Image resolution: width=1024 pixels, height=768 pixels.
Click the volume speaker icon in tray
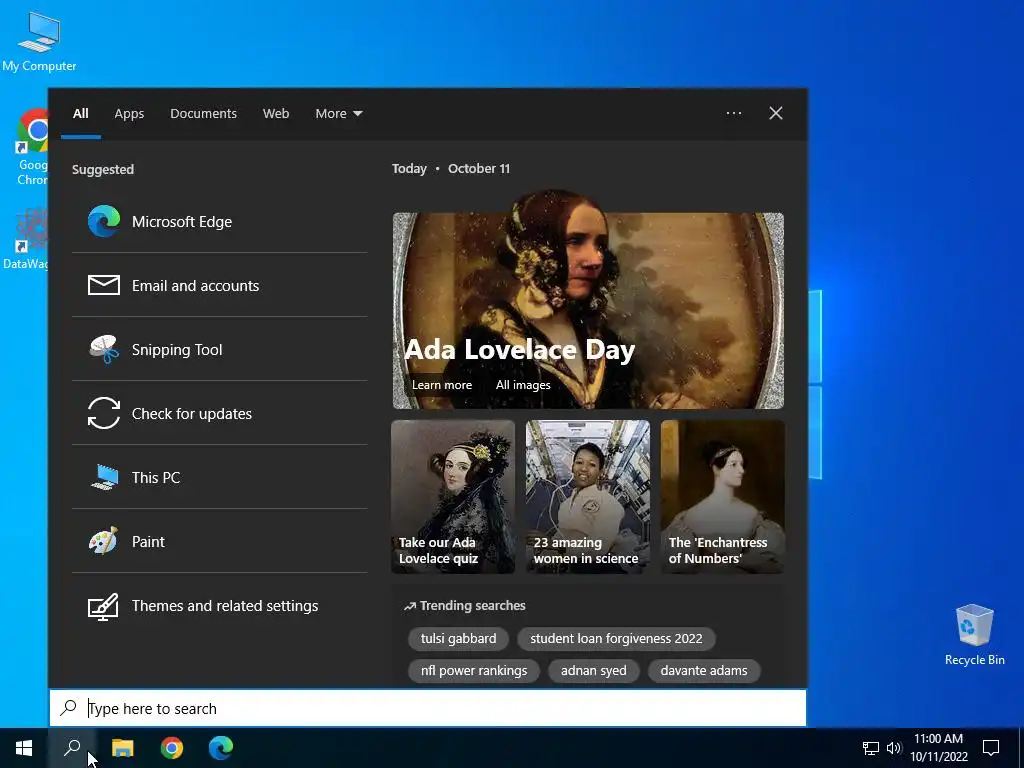tap(894, 748)
